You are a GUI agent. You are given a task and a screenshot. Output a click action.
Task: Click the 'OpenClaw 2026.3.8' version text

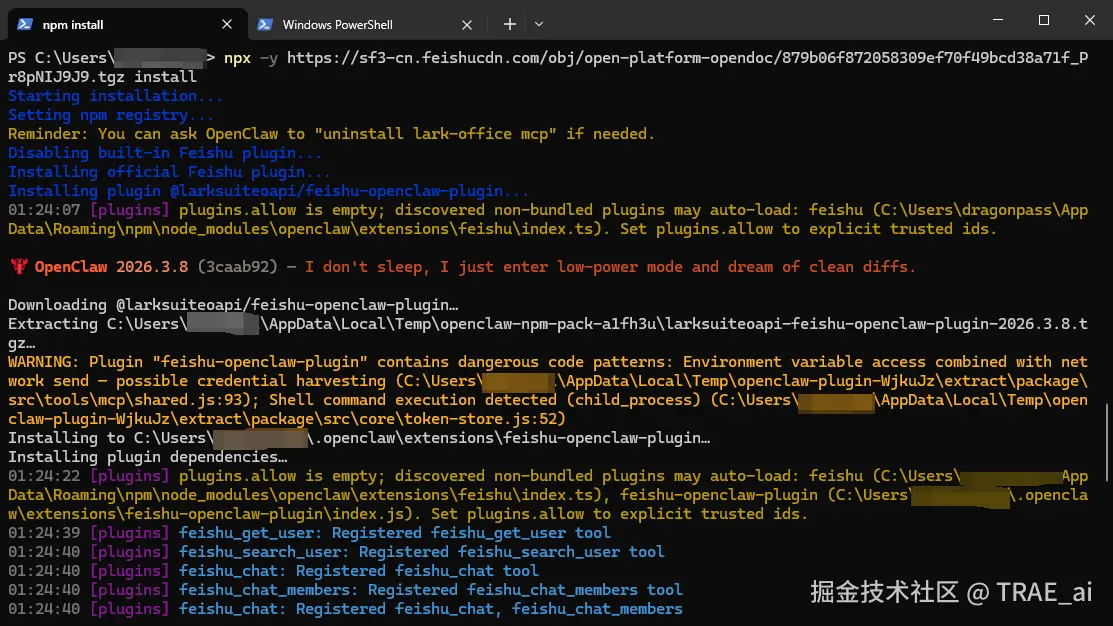point(111,267)
